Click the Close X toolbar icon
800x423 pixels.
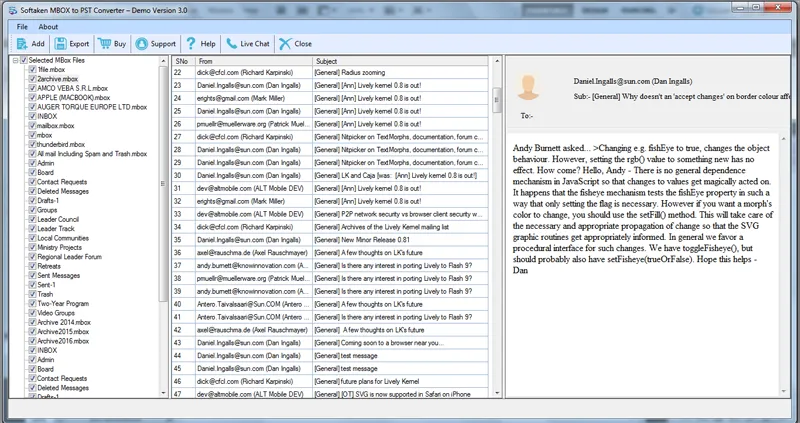(x=285, y=44)
